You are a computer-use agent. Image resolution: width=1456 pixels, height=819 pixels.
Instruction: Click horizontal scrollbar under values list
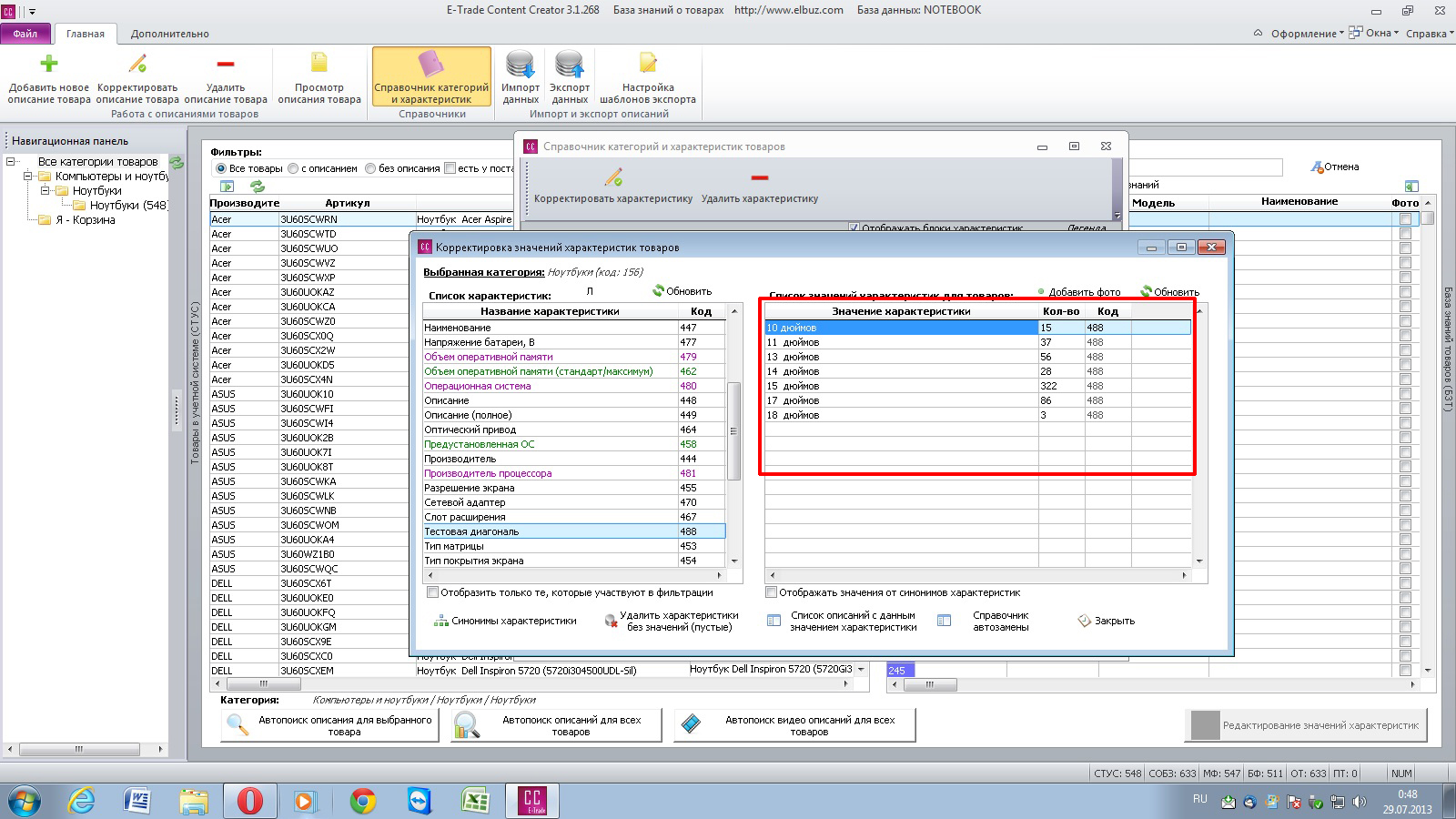(x=977, y=575)
